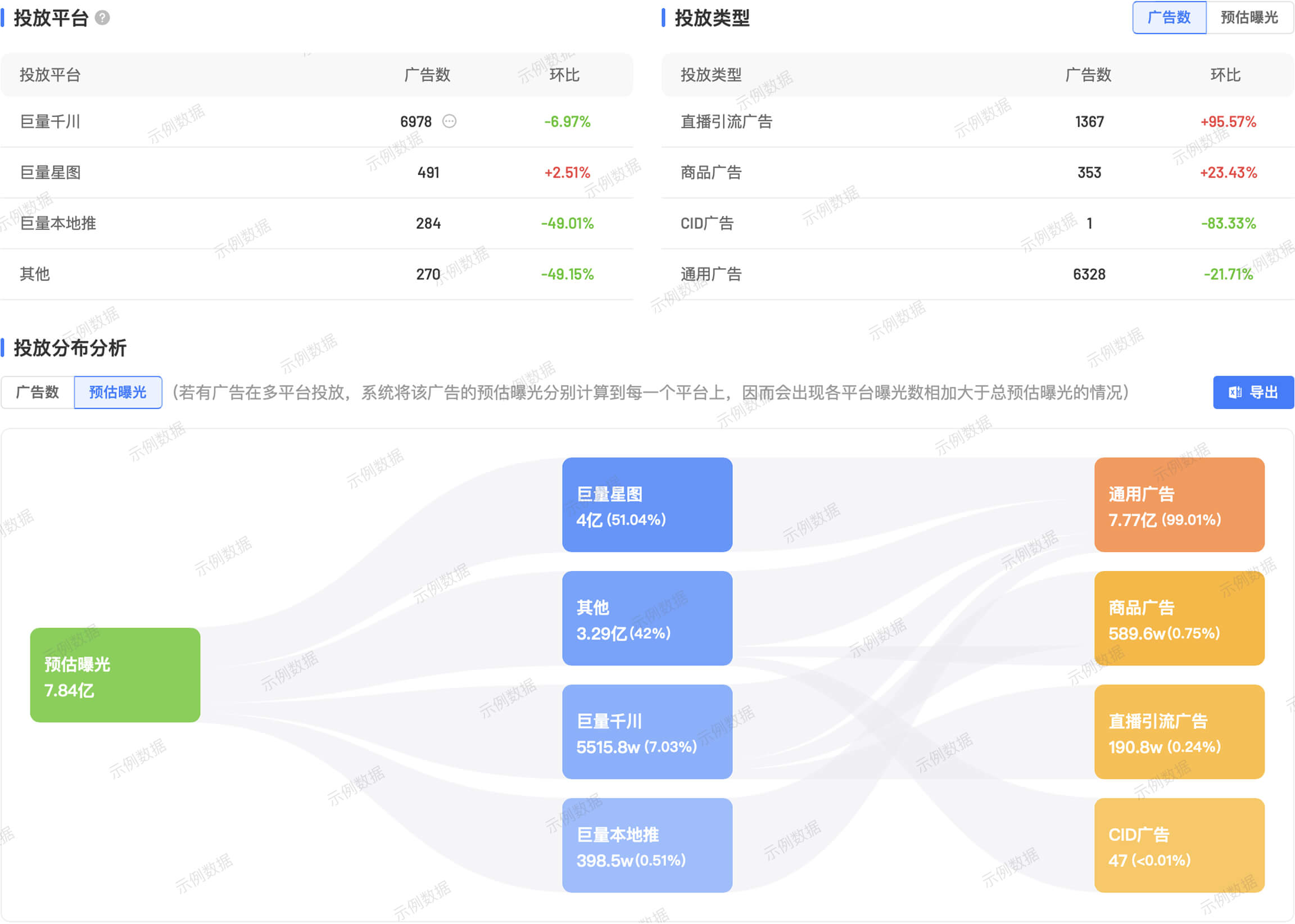The image size is (1295, 924).
Task: Select the 巨量本地推 398.5w Sankey node
Action: [647, 845]
